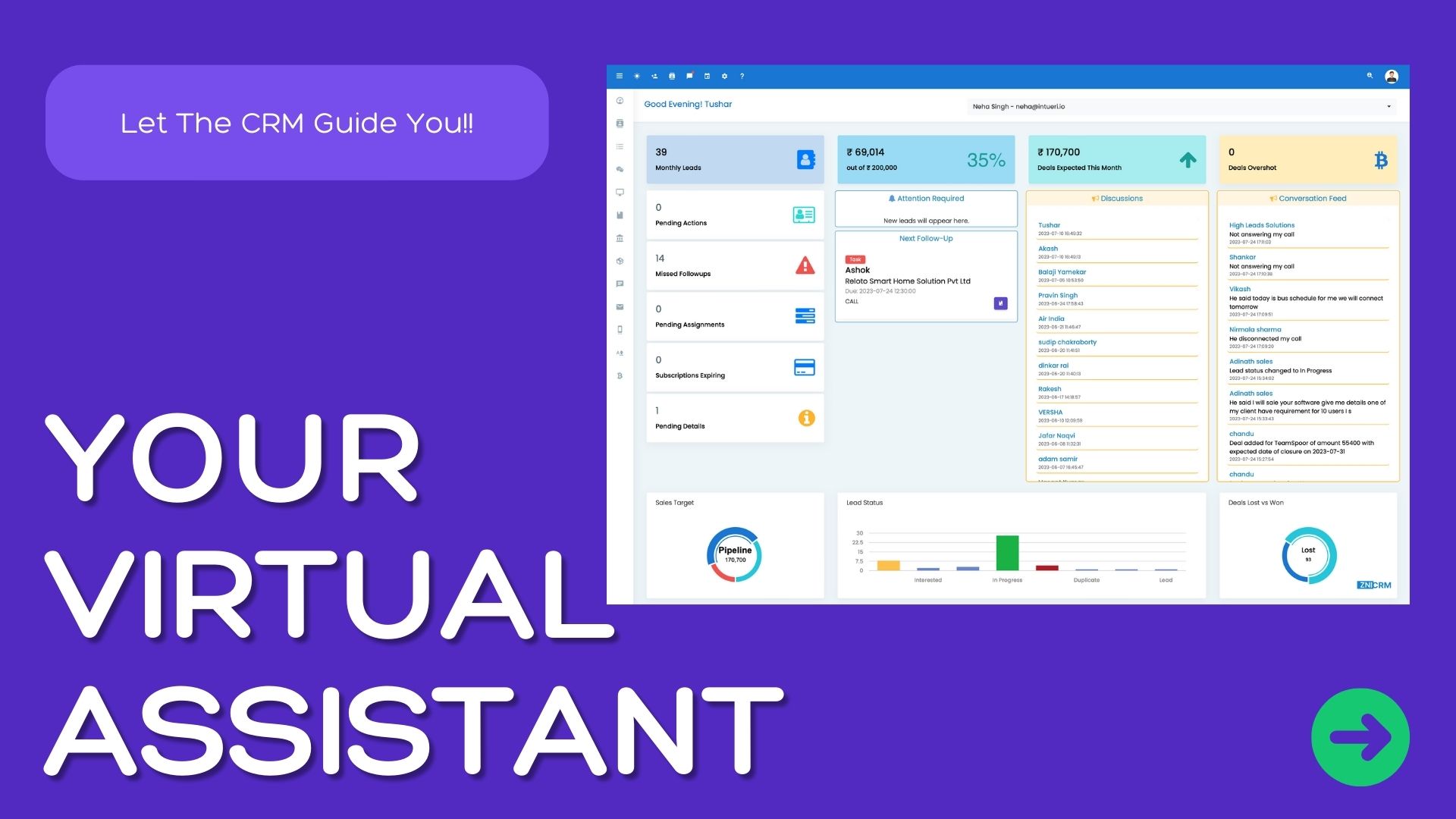Click the search magnifier icon
The height and width of the screenshot is (819, 1456).
[1370, 76]
